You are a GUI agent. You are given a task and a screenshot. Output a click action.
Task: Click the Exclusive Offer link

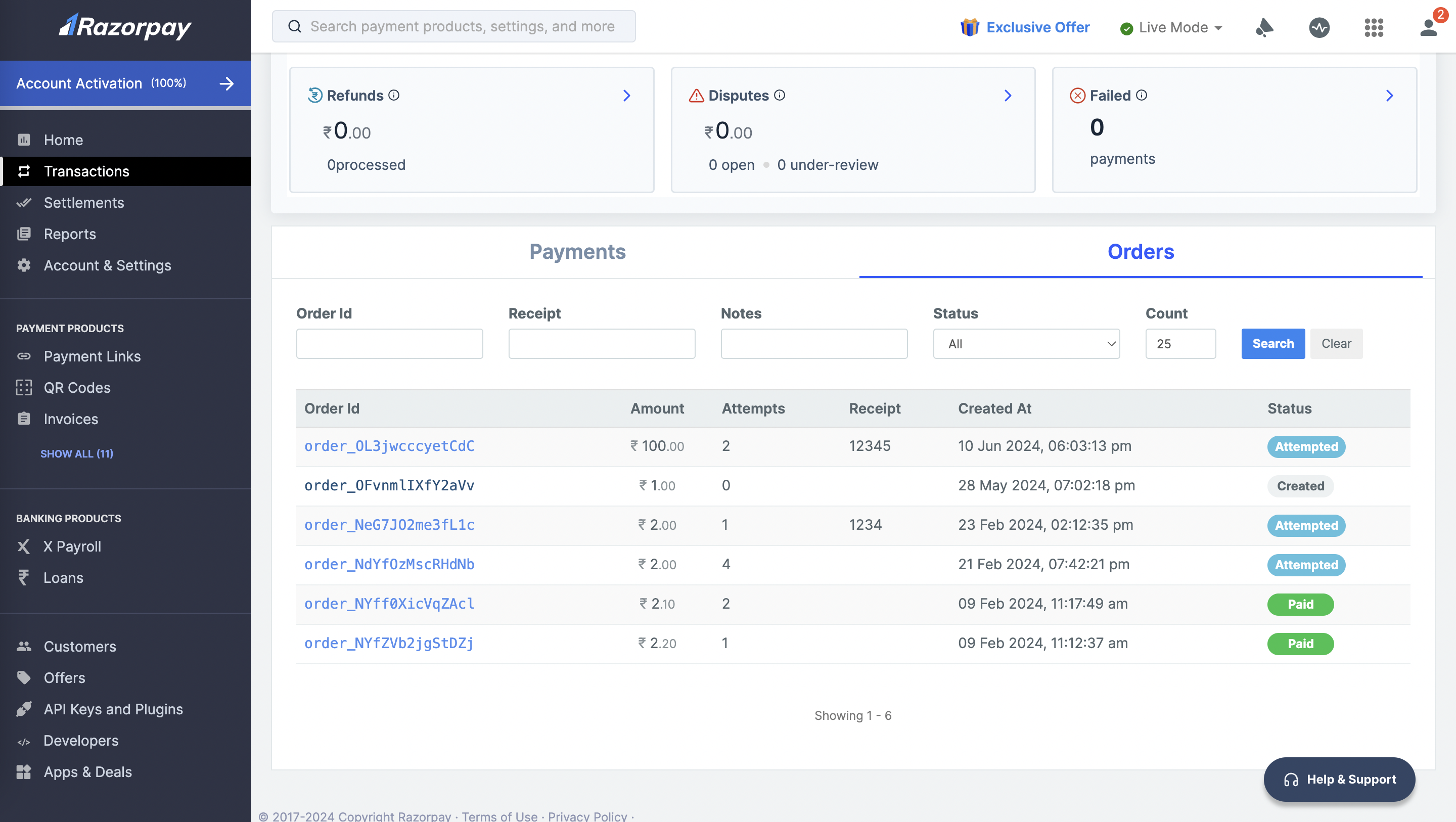click(1038, 27)
